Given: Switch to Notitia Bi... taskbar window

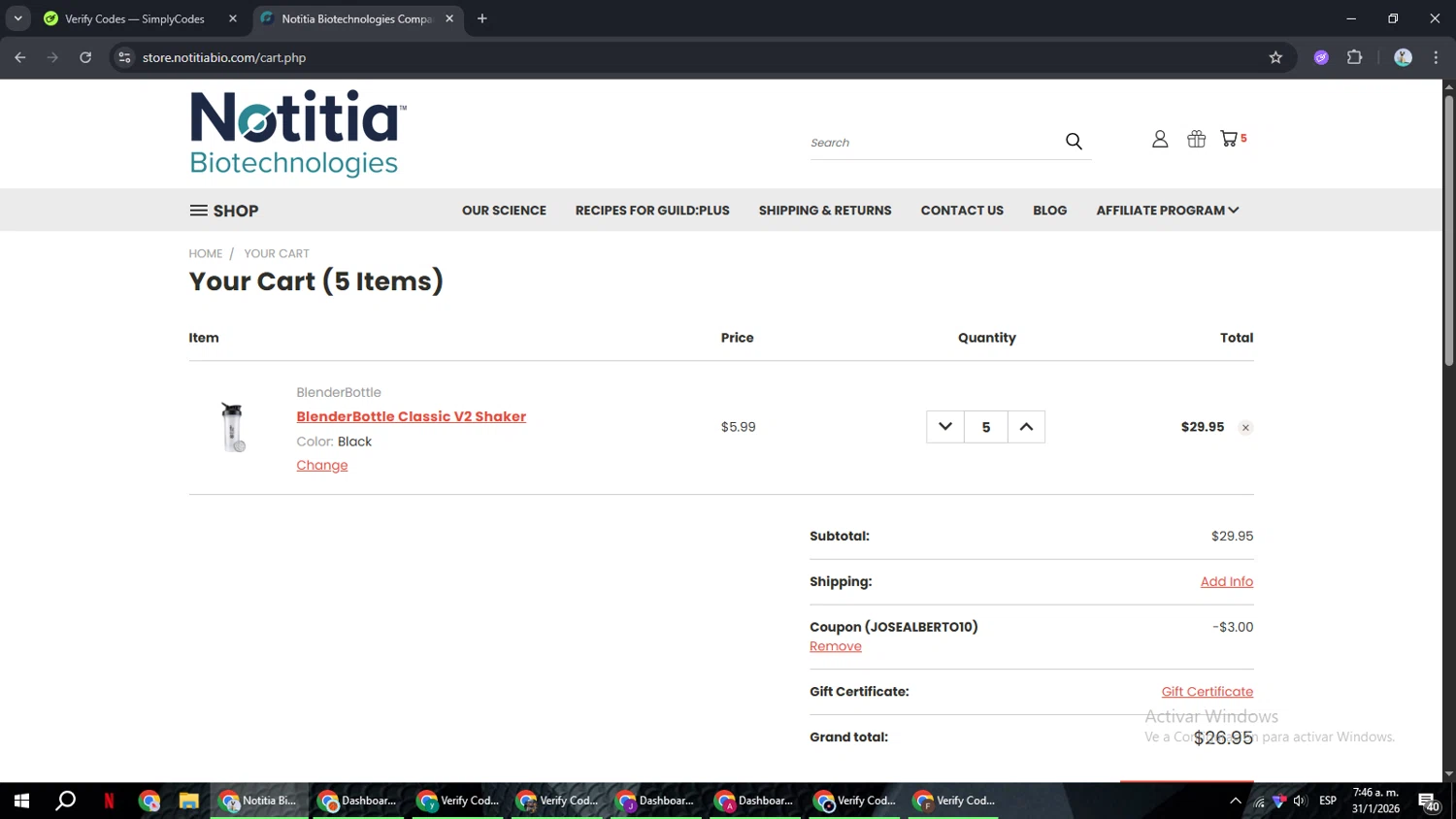Looking at the screenshot, I should 259,801.
